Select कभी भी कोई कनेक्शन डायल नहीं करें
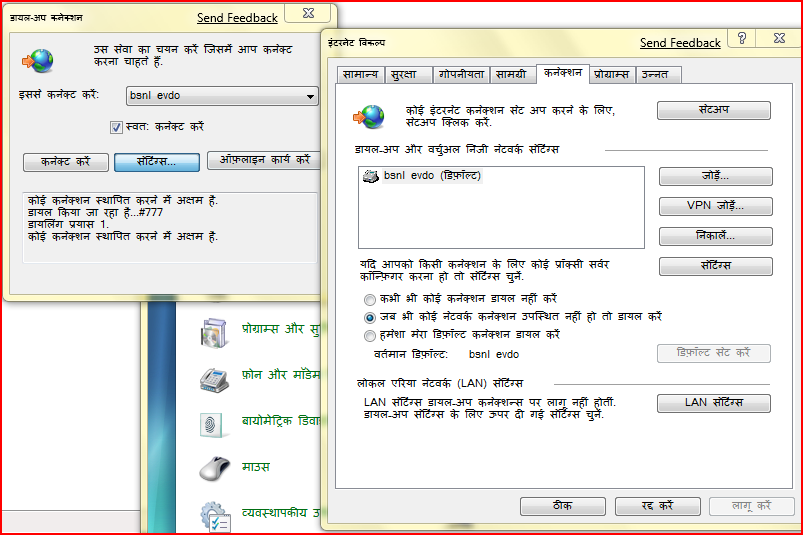803x535 pixels. (370, 299)
